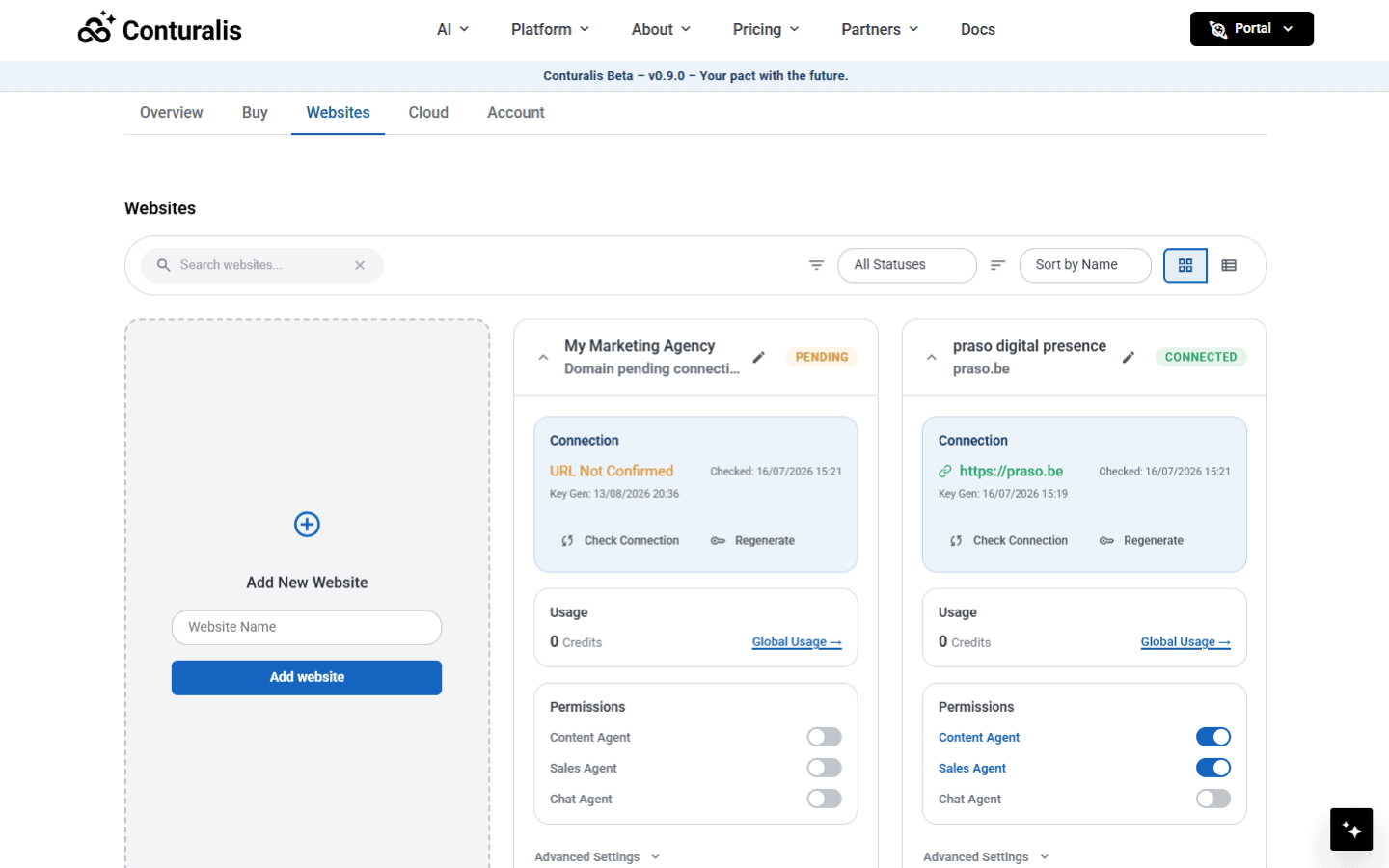Screen dimensions: 1389x868
Task: Open the Partners menu
Action: (880, 29)
